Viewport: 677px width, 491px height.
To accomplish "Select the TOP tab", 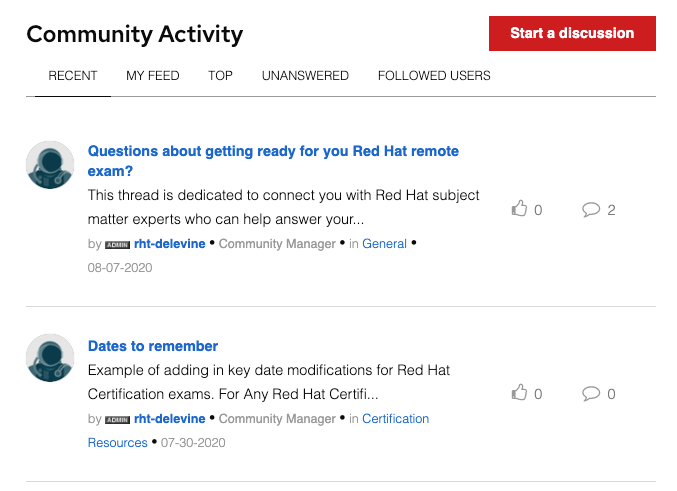I will pyautogui.click(x=220, y=76).
